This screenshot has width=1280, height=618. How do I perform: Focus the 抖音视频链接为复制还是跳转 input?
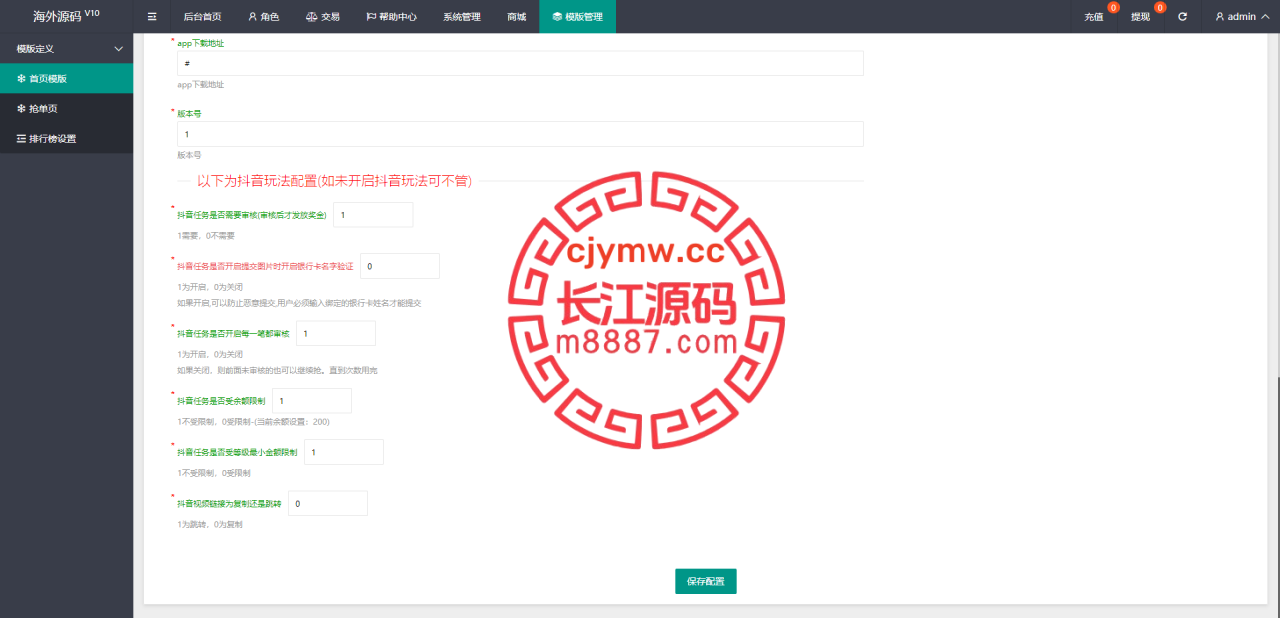pos(328,503)
